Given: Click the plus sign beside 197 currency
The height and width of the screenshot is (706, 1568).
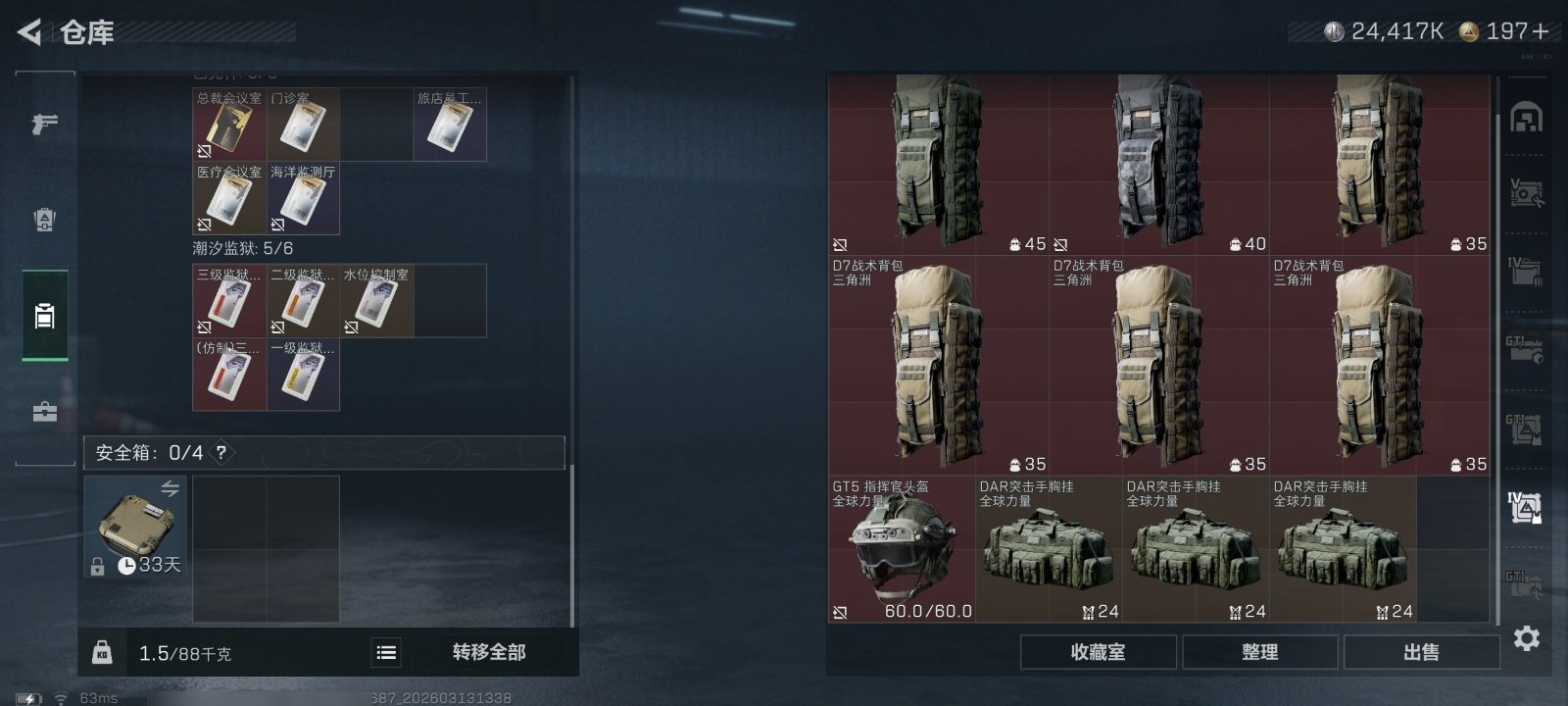Looking at the screenshot, I should [1539, 31].
